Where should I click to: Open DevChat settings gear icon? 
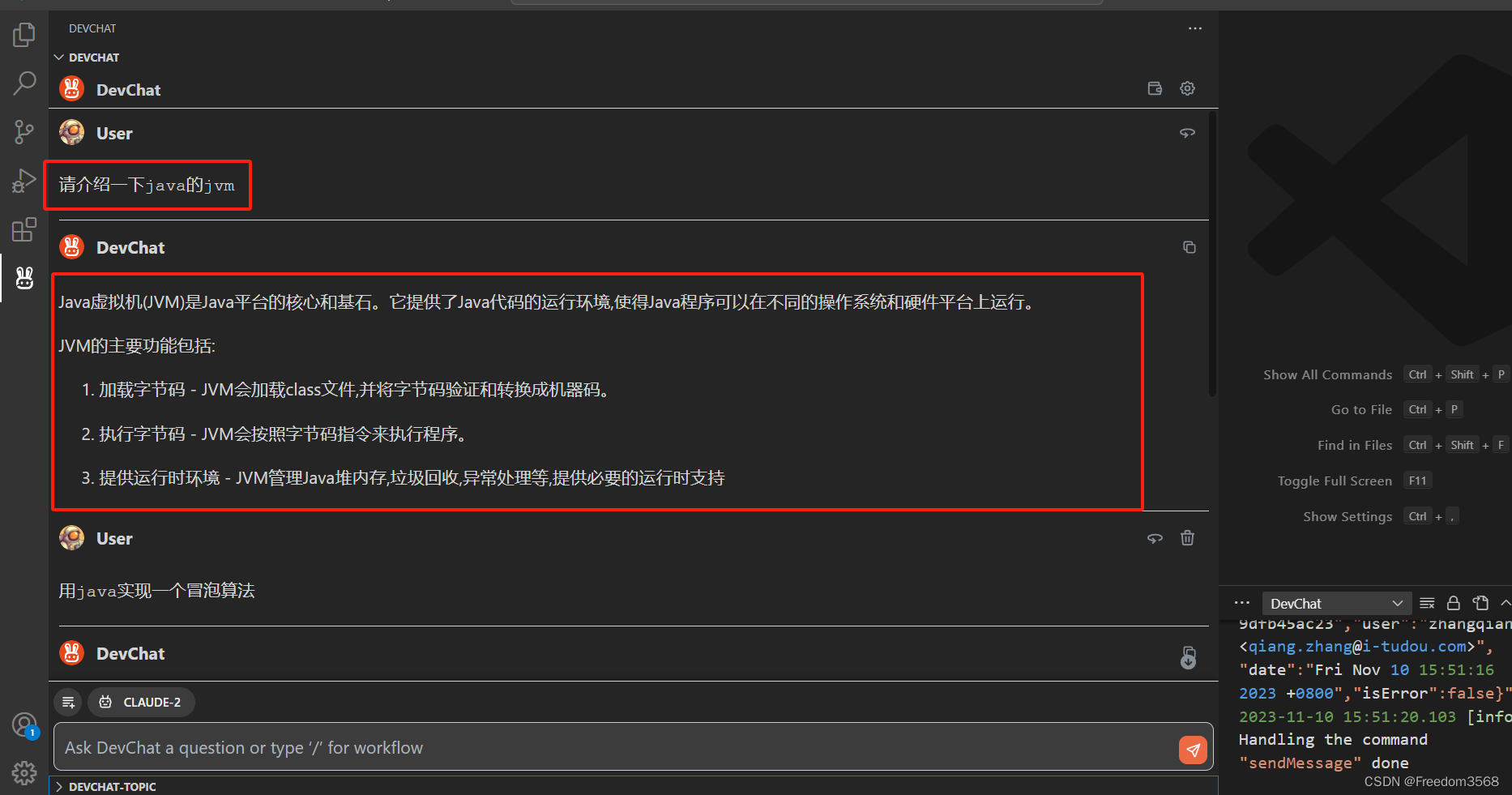[x=1187, y=88]
